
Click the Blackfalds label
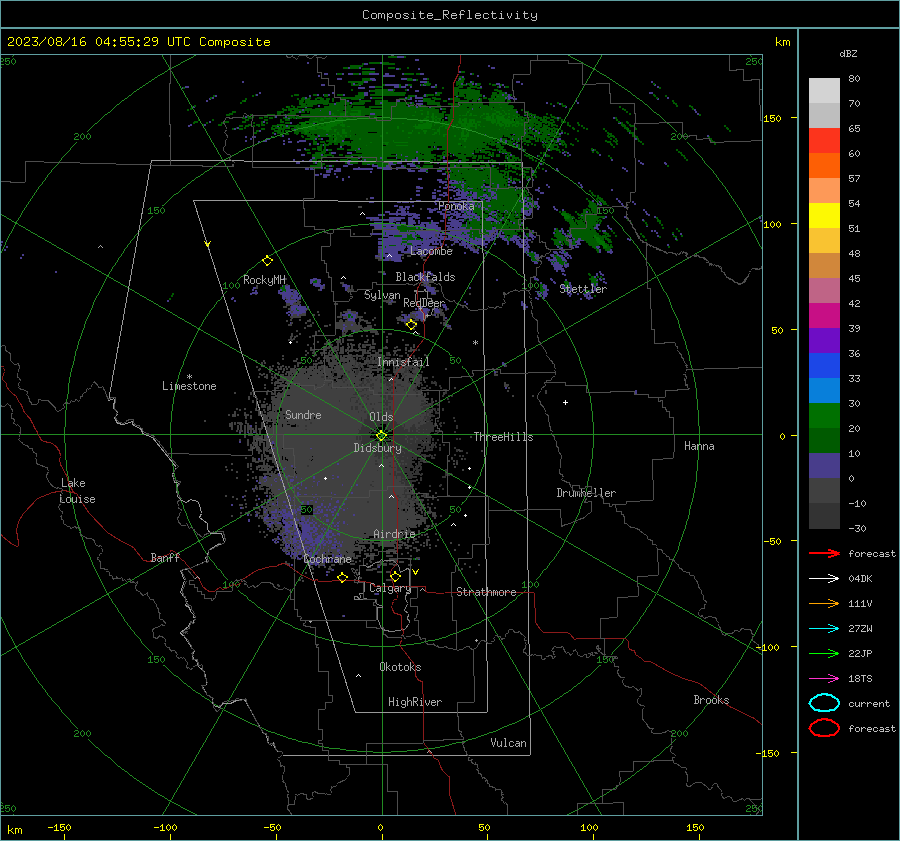point(425,277)
